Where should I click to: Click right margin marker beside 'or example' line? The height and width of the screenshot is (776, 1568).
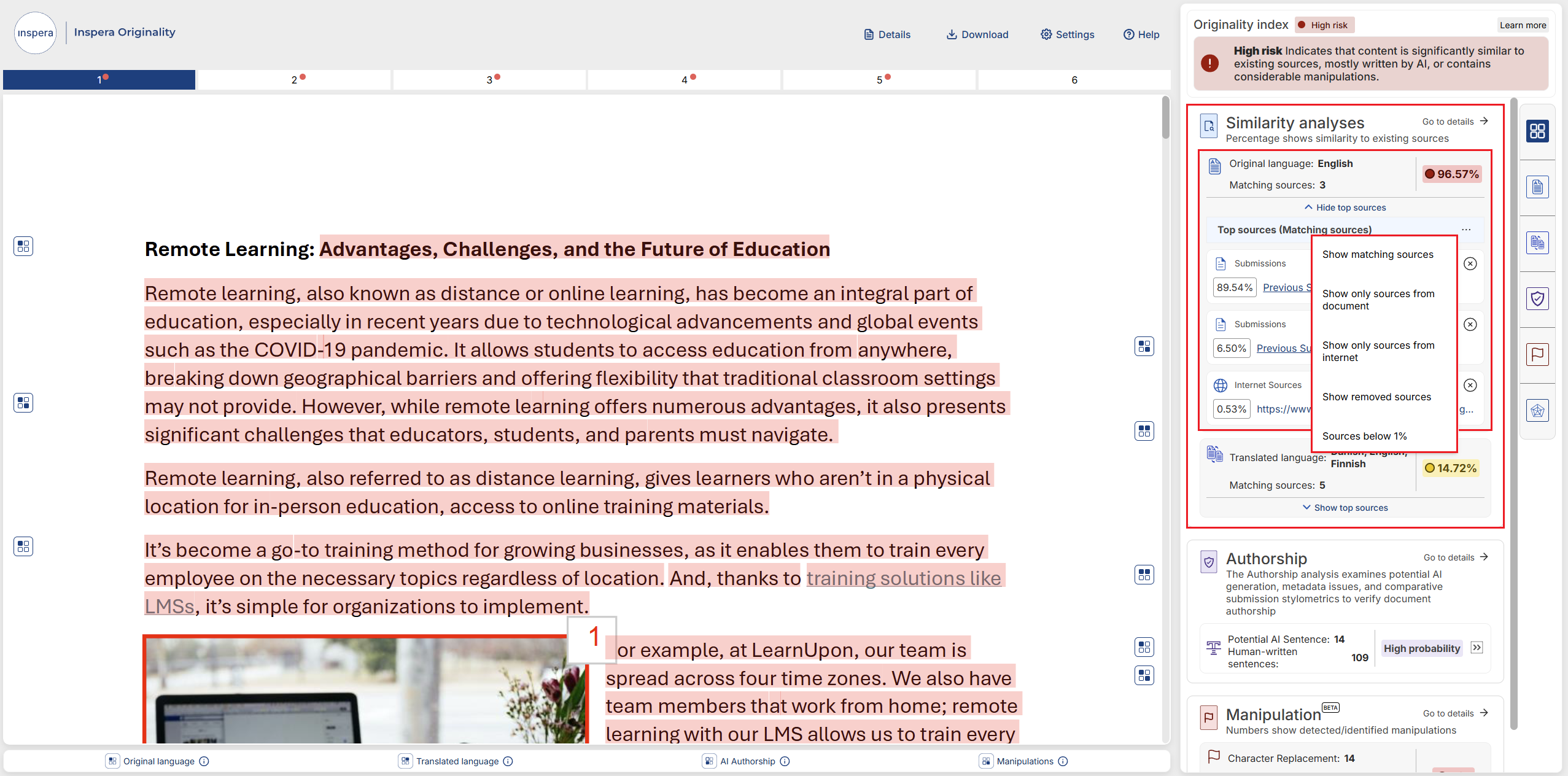[x=1144, y=647]
